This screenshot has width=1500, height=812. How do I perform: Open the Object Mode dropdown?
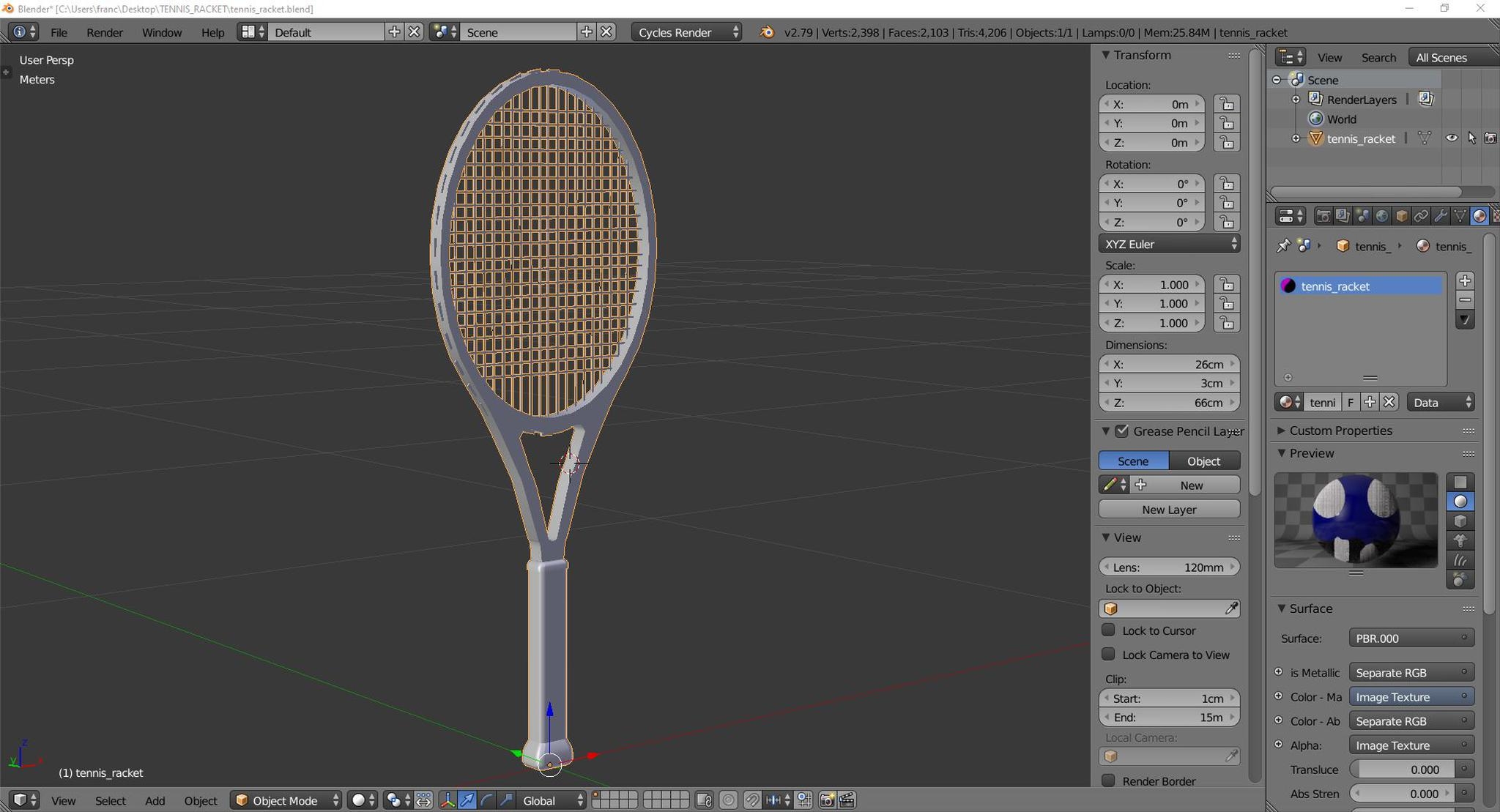pos(285,800)
